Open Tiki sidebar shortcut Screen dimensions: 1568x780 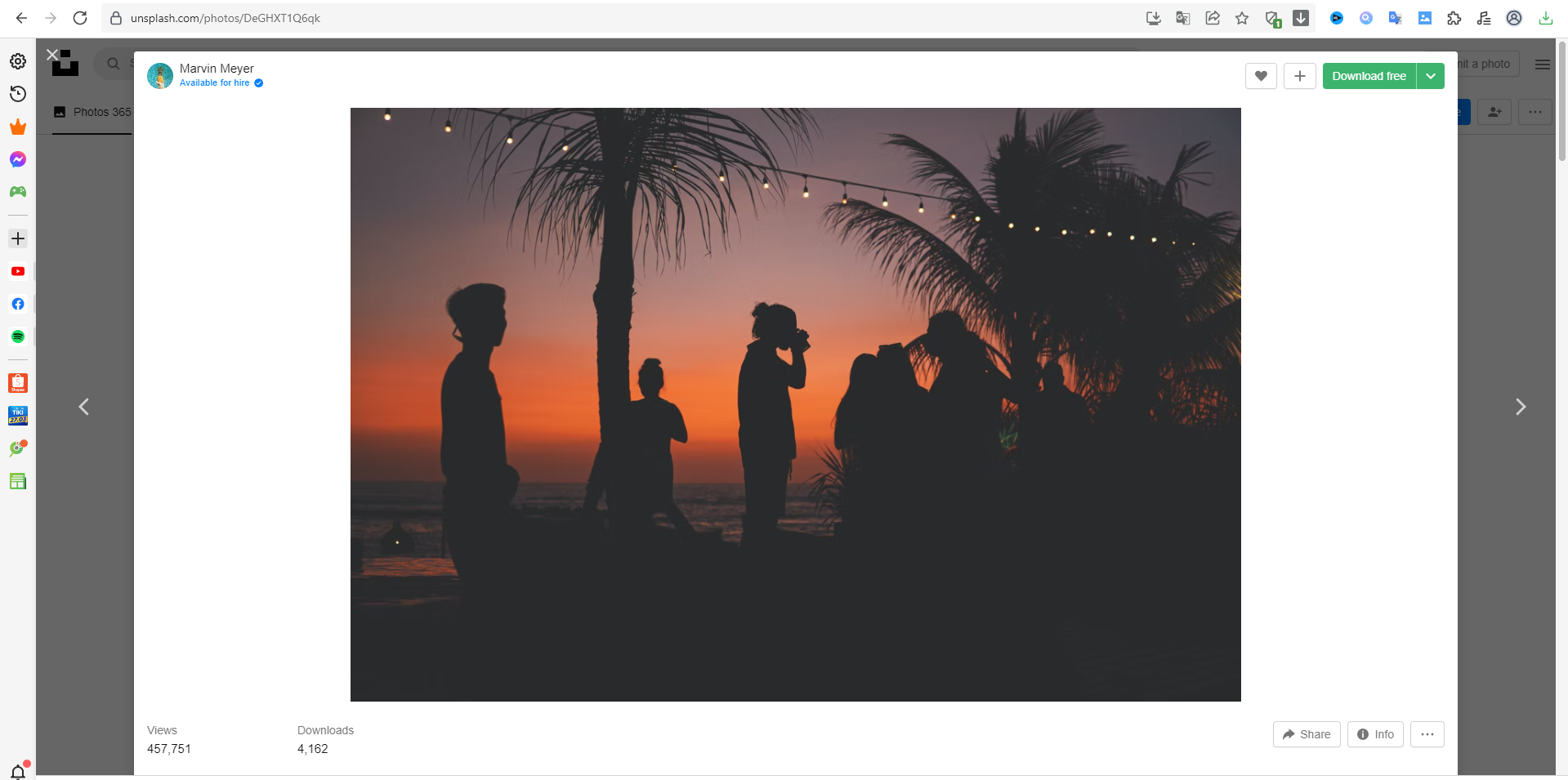click(18, 416)
